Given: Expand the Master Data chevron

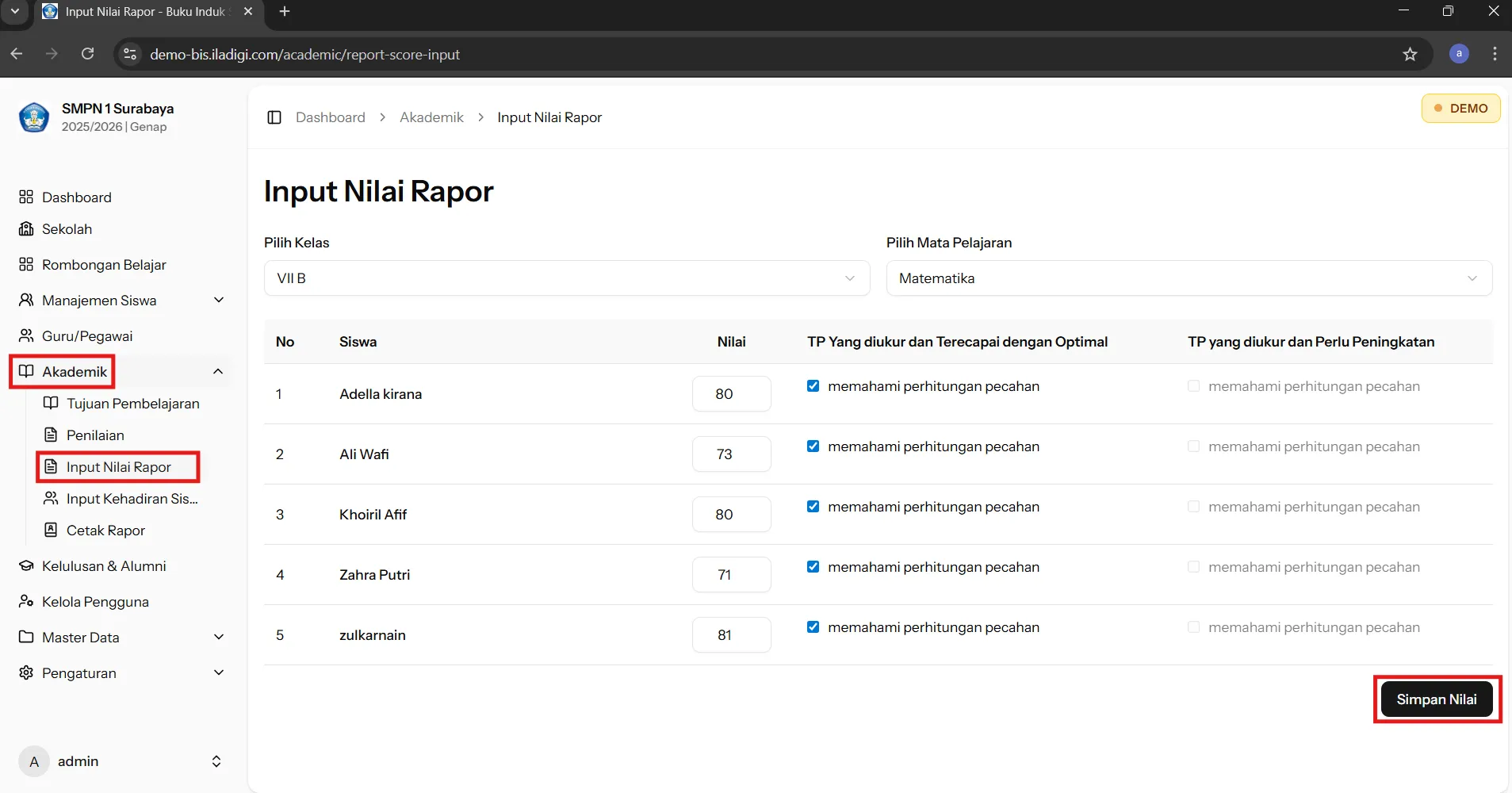Looking at the screenshot, I should point(219,637).
